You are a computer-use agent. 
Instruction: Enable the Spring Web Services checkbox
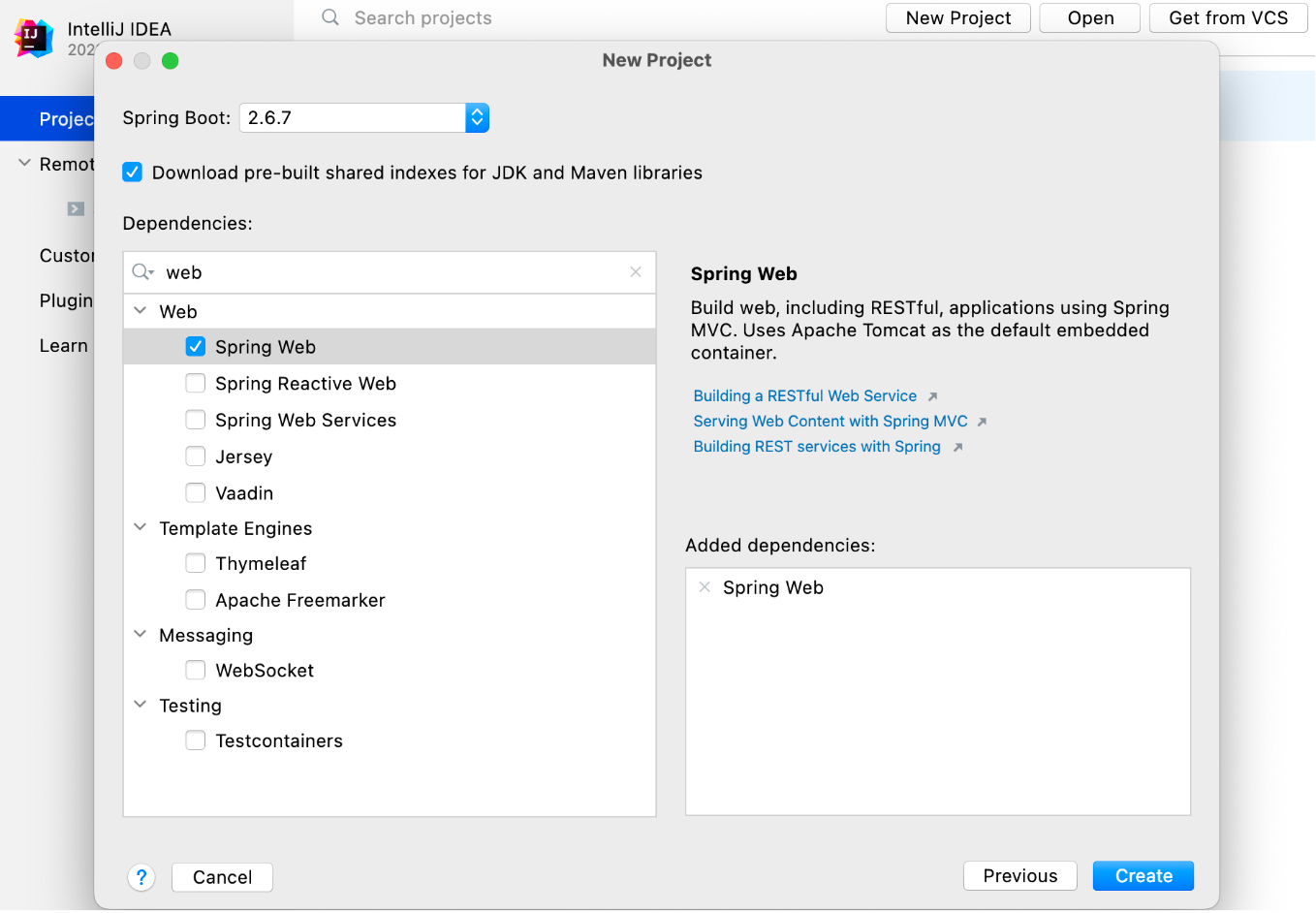pos(196,420)
